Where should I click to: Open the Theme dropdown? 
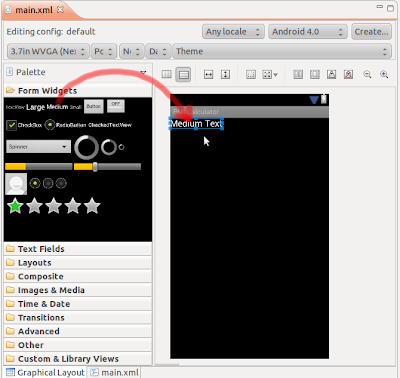[x=282, y=51]
